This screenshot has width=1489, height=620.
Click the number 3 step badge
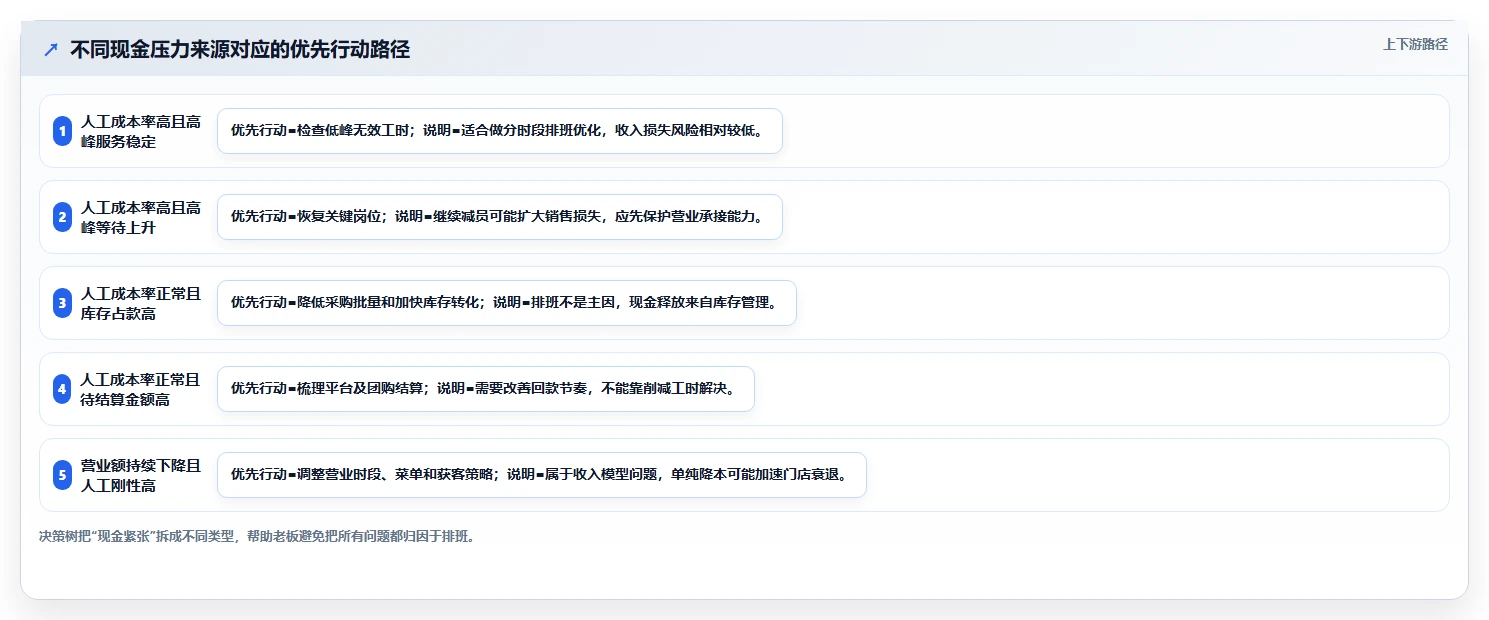63,303
